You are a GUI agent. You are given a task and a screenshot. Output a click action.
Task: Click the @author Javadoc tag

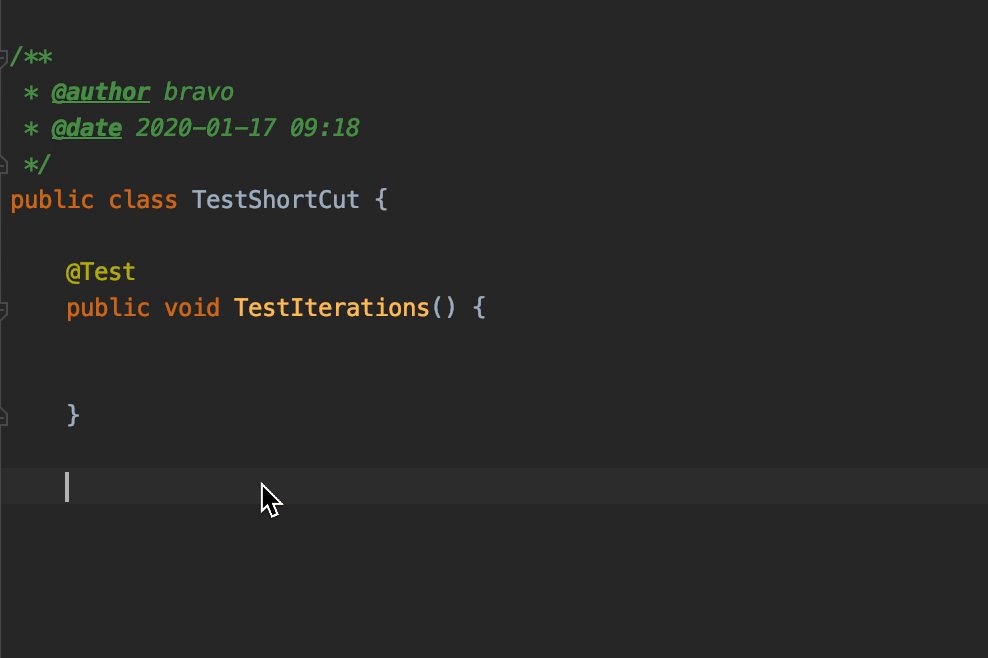(100, 93)
